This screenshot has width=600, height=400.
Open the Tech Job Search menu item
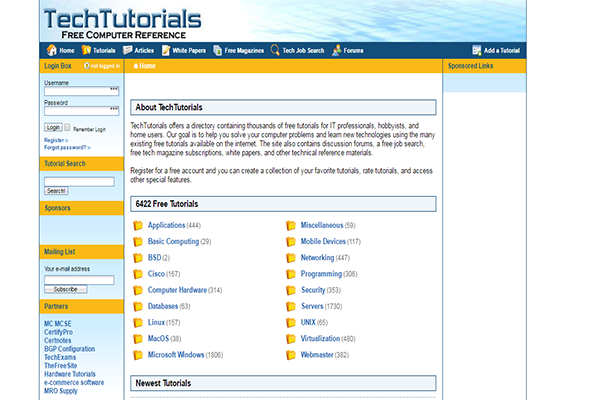point(303,51)
